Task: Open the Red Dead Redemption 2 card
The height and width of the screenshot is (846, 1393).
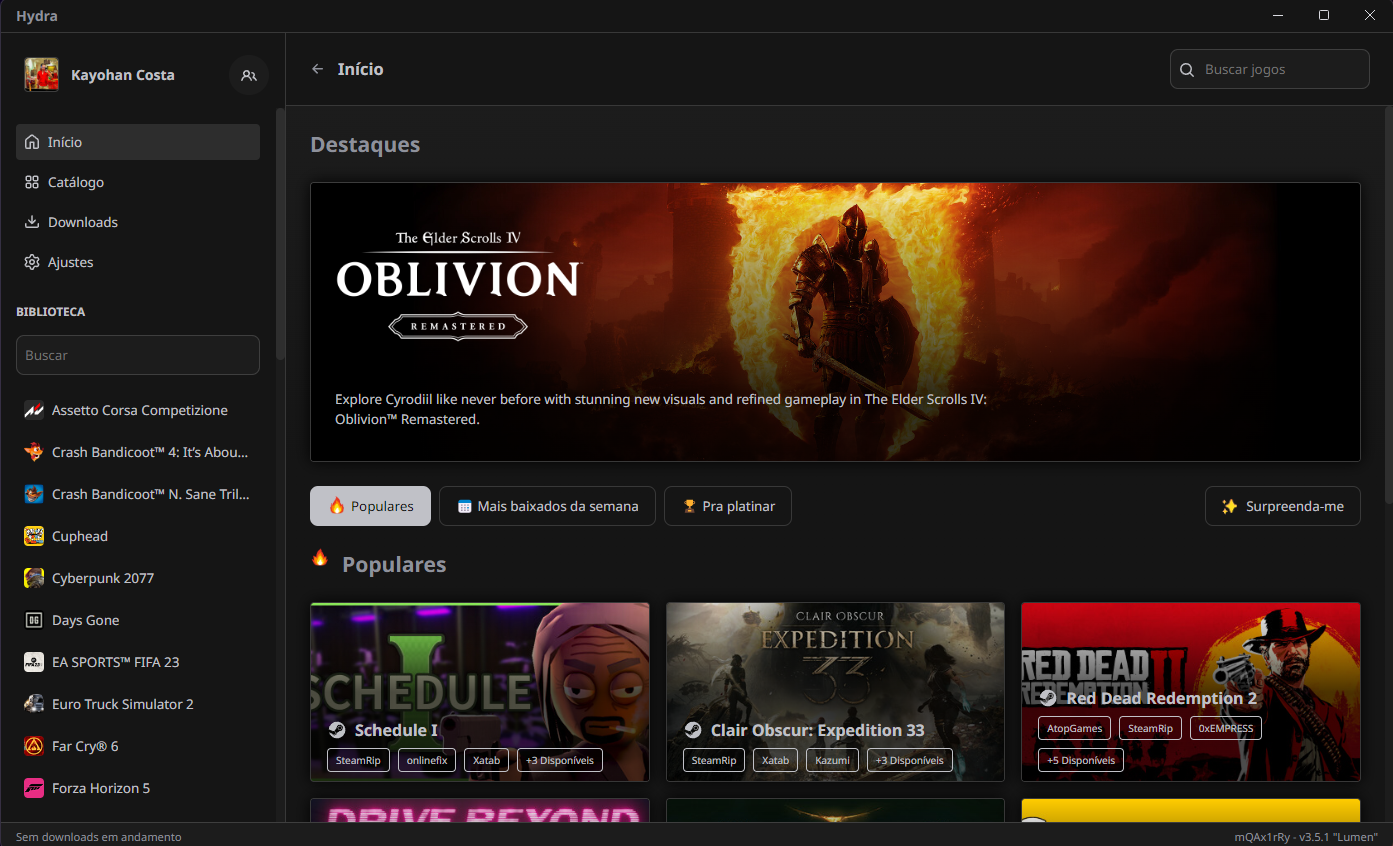Action: click(x=1191, y=692)
